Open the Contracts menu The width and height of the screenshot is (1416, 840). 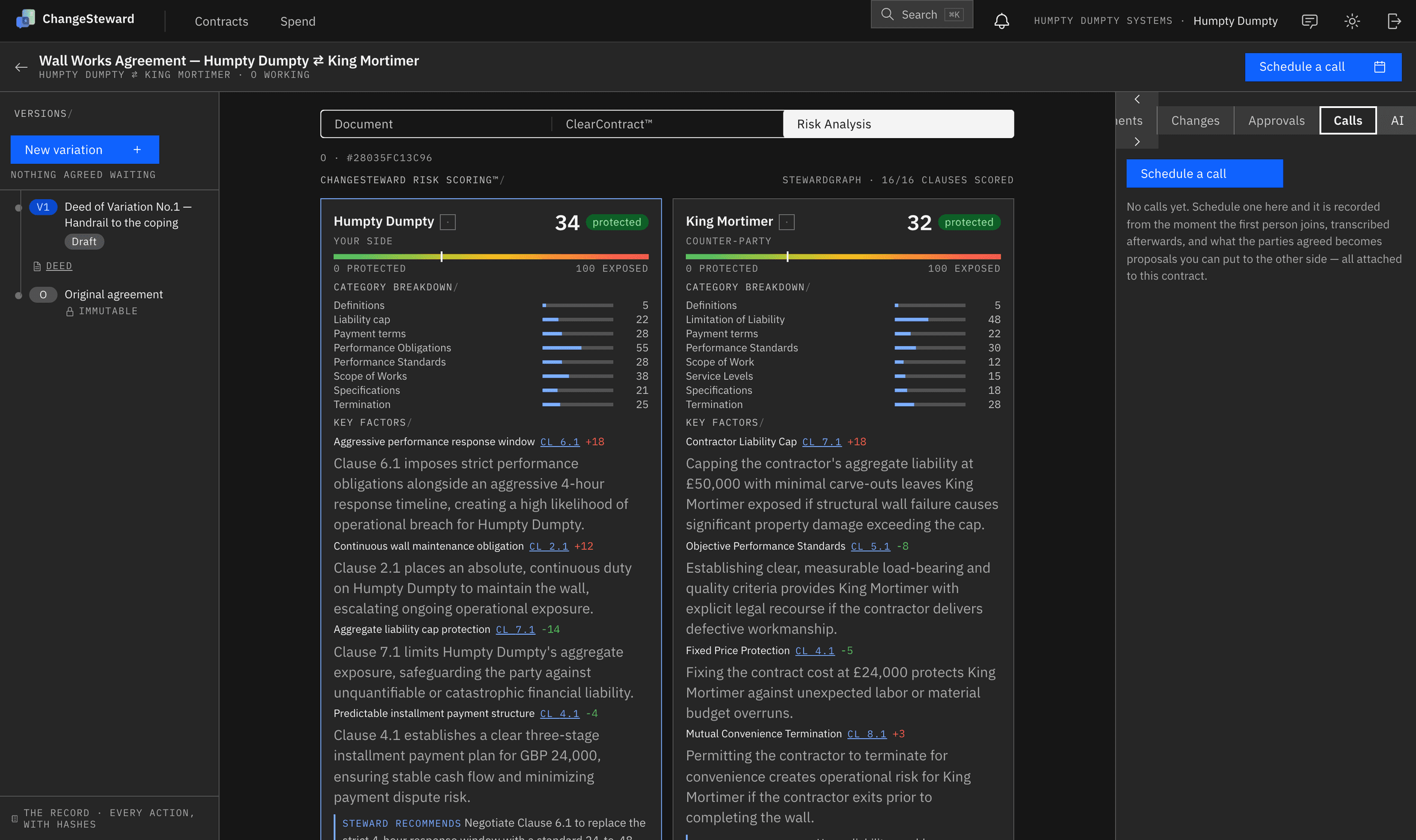[x=221, y=21]
